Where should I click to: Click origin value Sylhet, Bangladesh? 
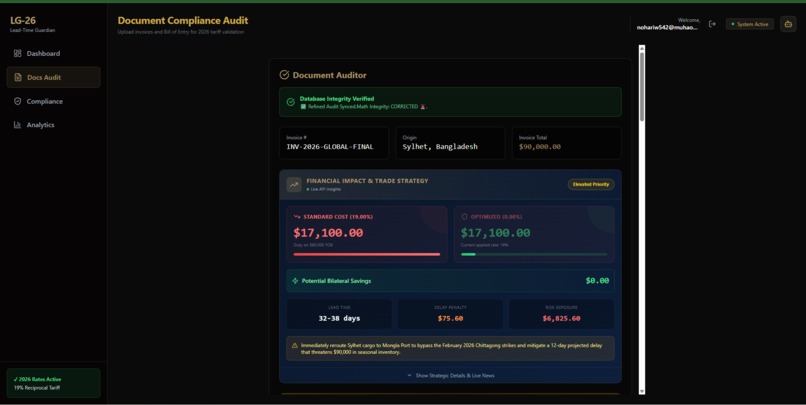440,147
